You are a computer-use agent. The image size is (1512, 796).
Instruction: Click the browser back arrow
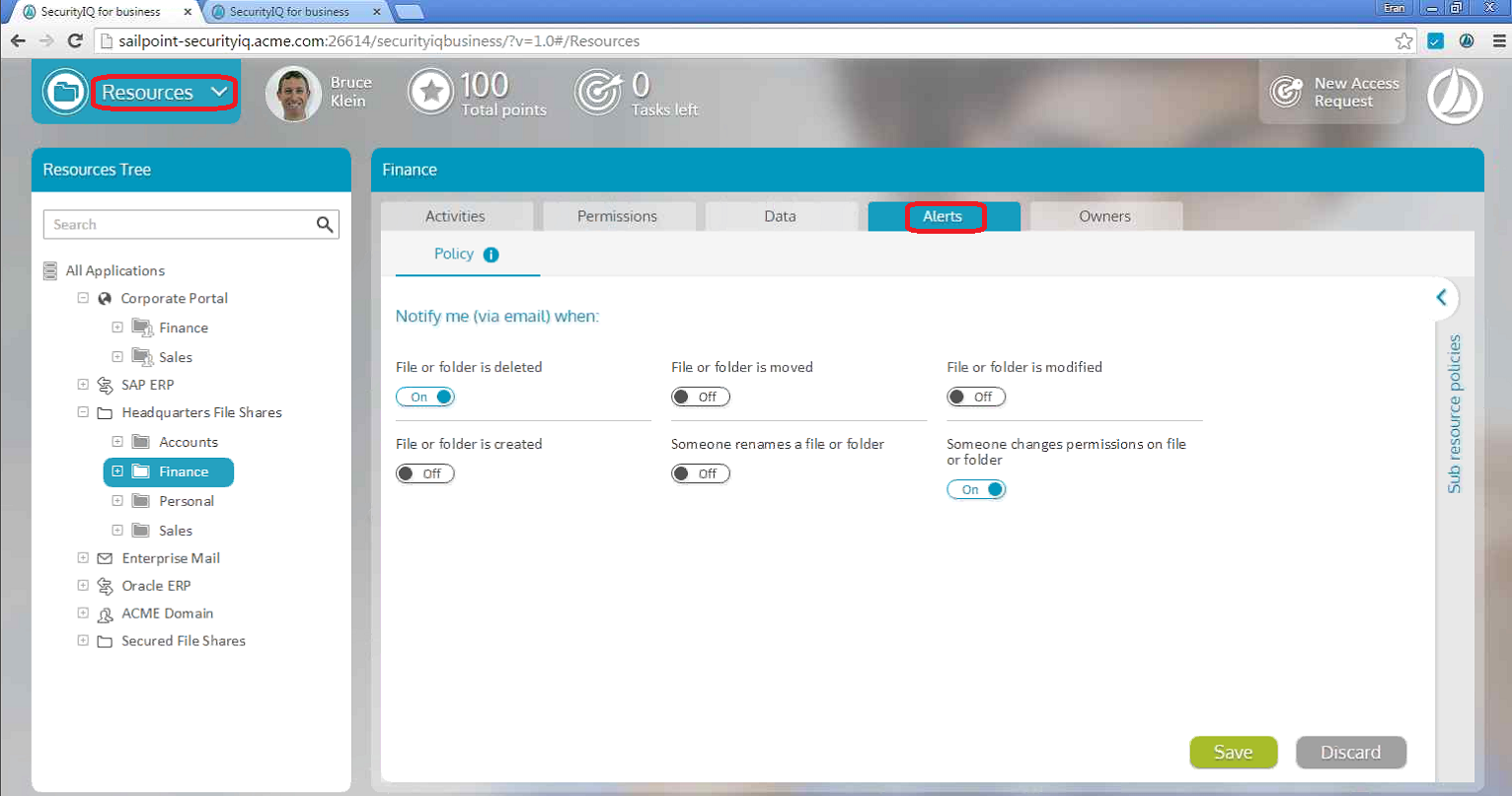pos(18,40)
